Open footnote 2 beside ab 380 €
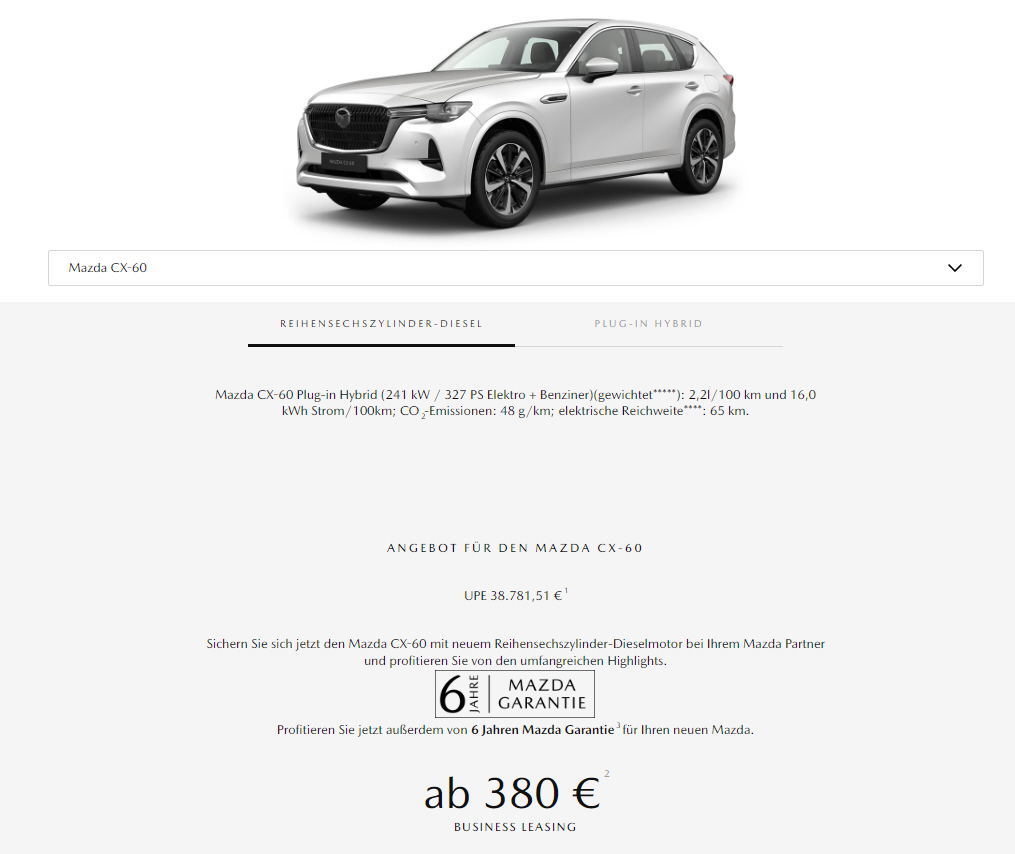The width and height of the screenshot is (1015, 854). [x=607, y=774]
